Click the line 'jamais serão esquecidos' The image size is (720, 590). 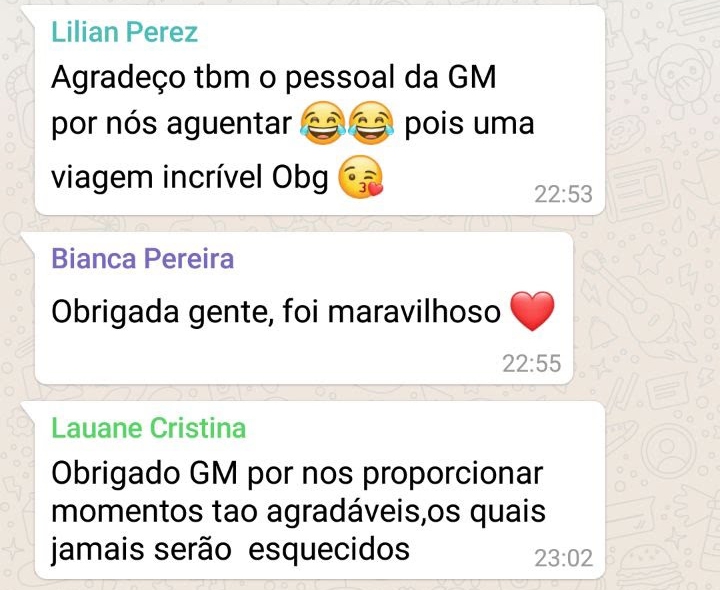coord(230,549)
